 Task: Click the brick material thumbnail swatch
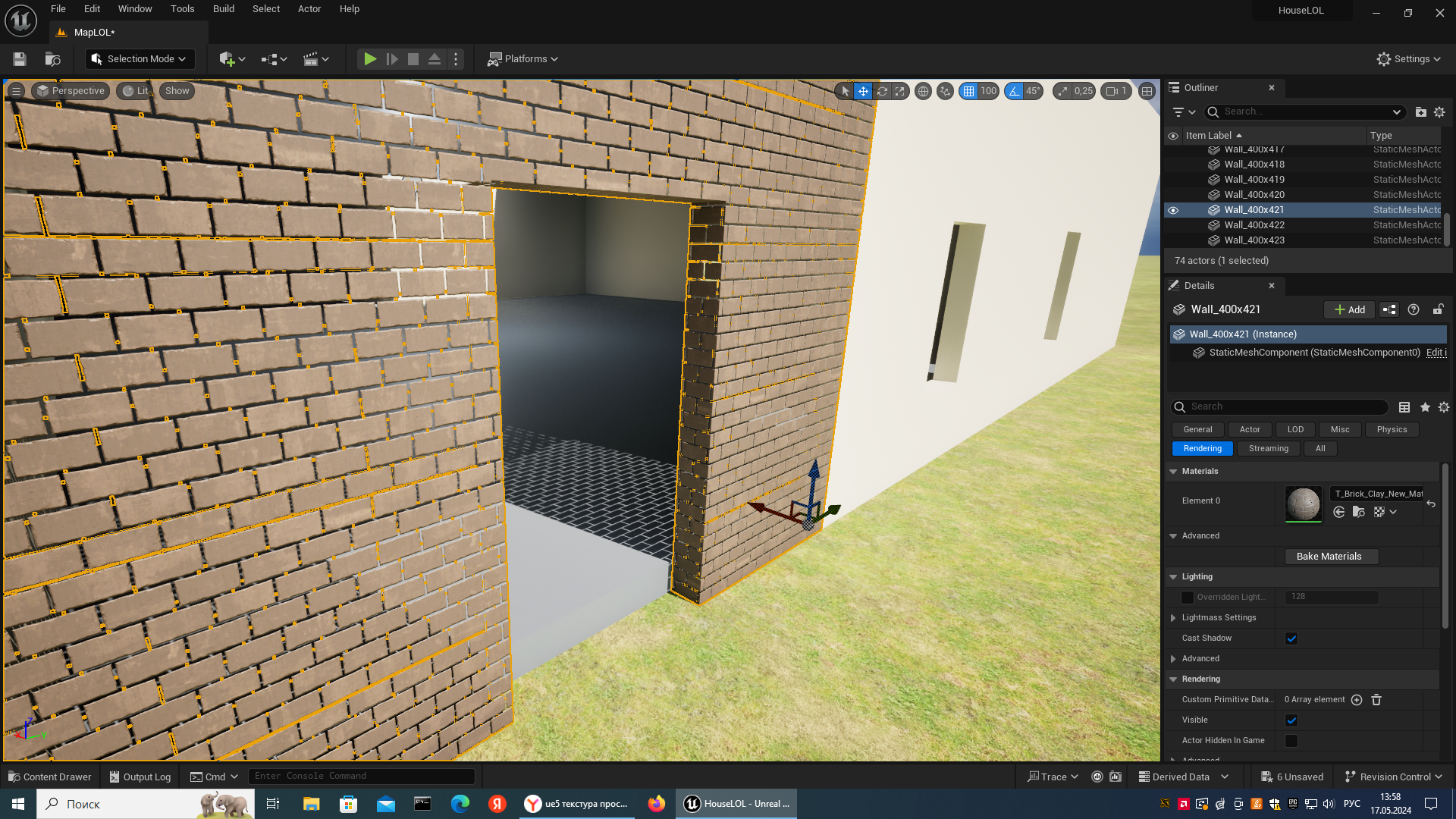pos(1303,504)
